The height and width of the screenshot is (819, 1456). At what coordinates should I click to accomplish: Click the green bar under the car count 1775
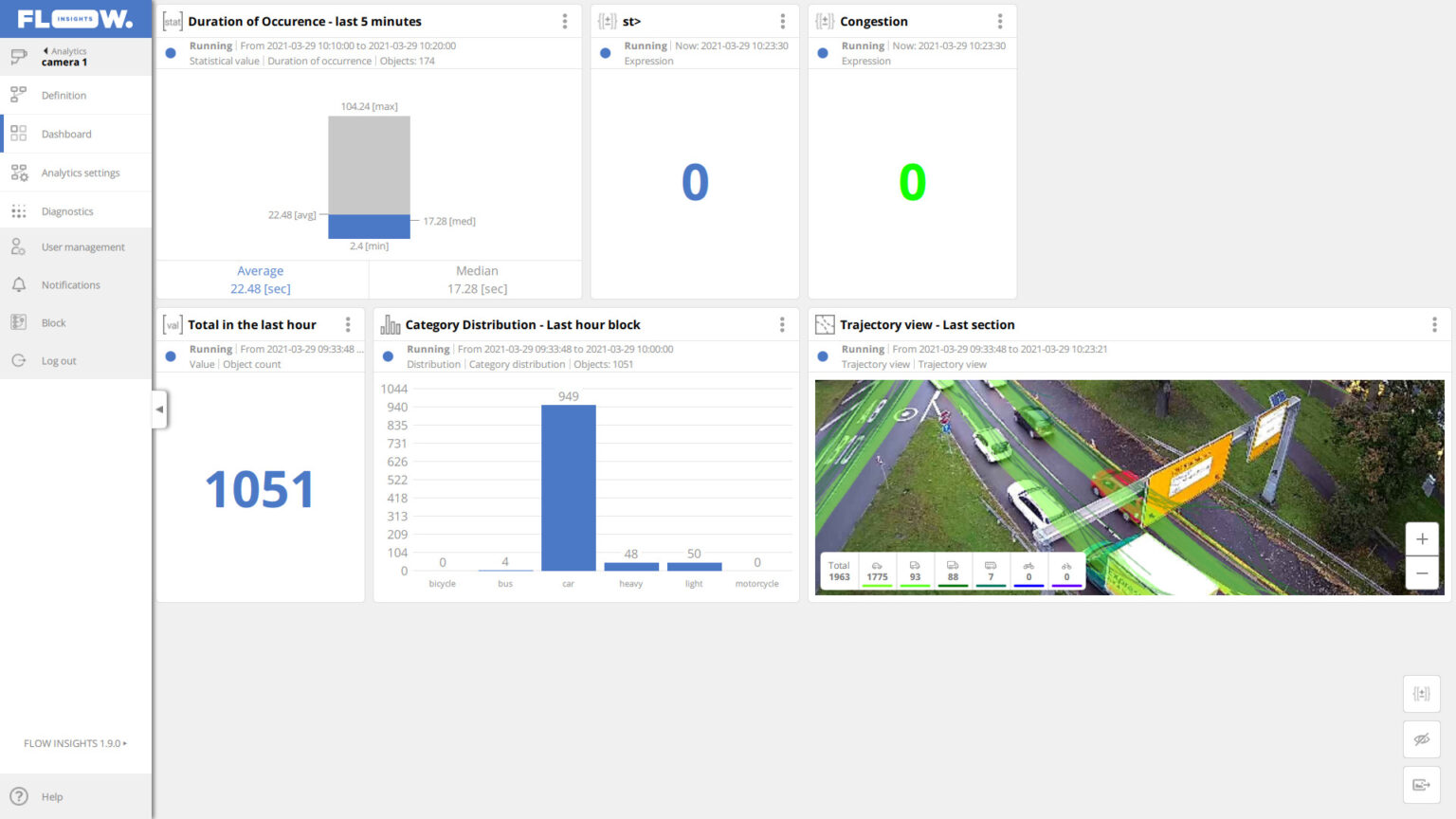(877, 586)
